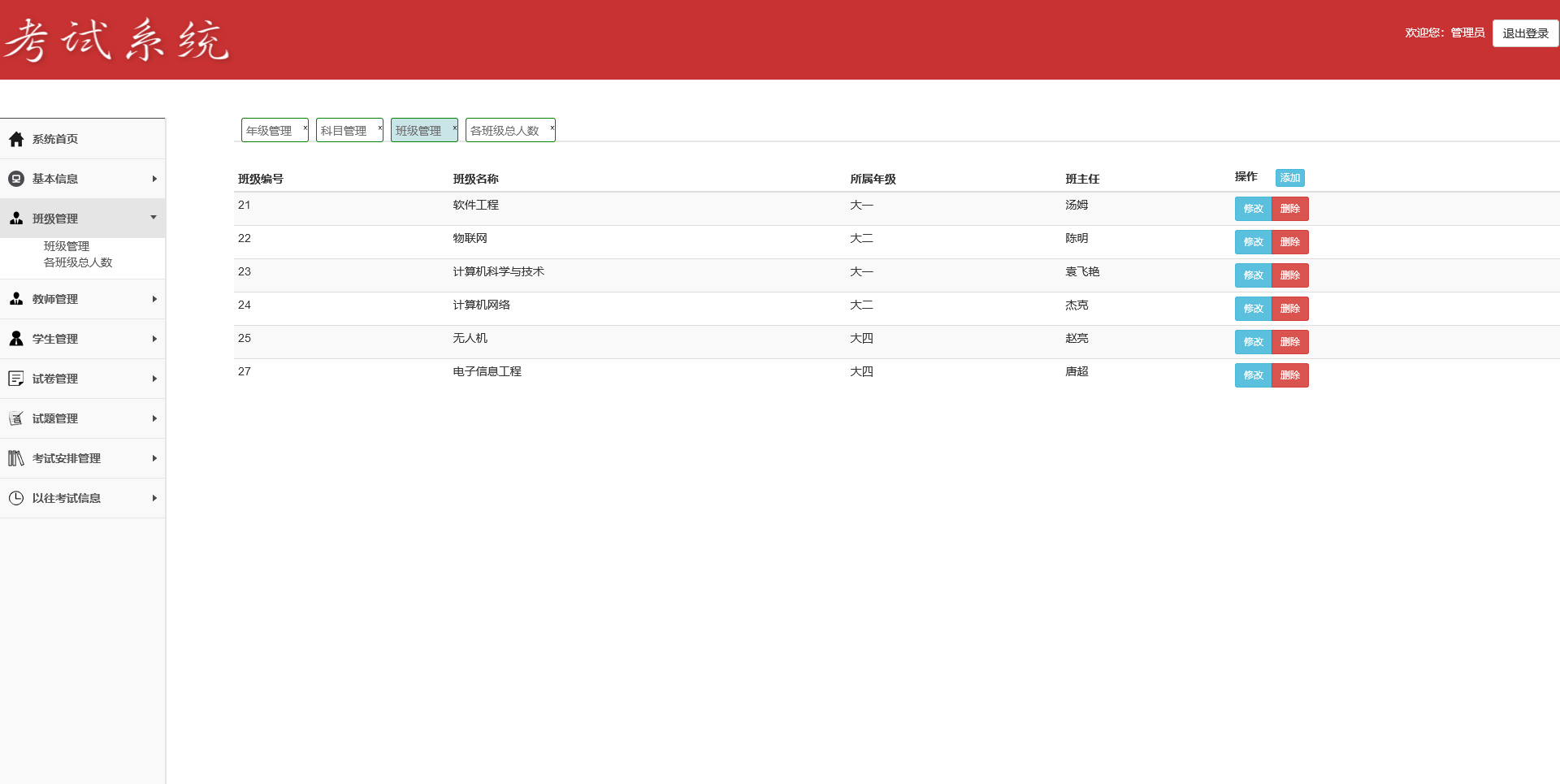
Task: Open 系统首页 in the sidebar
Action: 55,139
